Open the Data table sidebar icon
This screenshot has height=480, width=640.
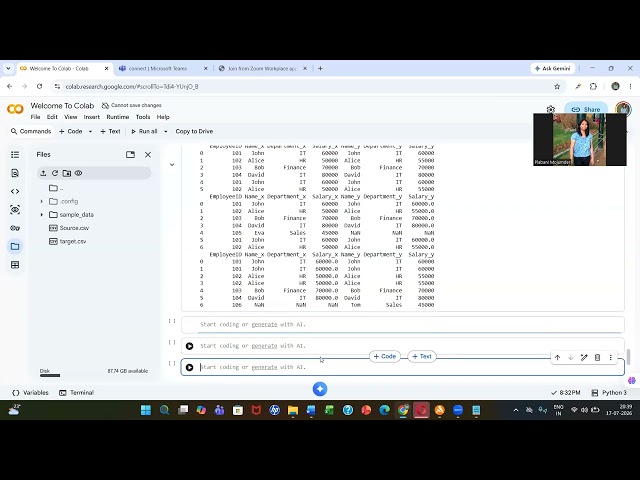(15, 265)
